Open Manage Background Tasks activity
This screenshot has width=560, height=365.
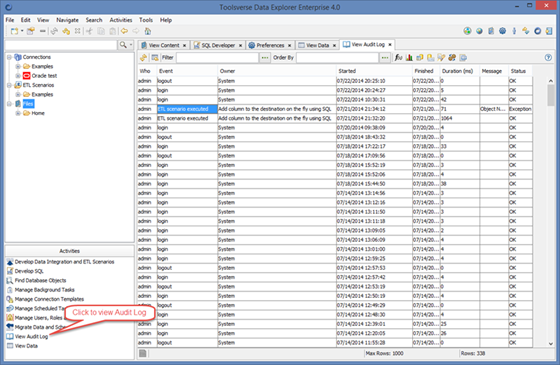[x=45, y=290]
